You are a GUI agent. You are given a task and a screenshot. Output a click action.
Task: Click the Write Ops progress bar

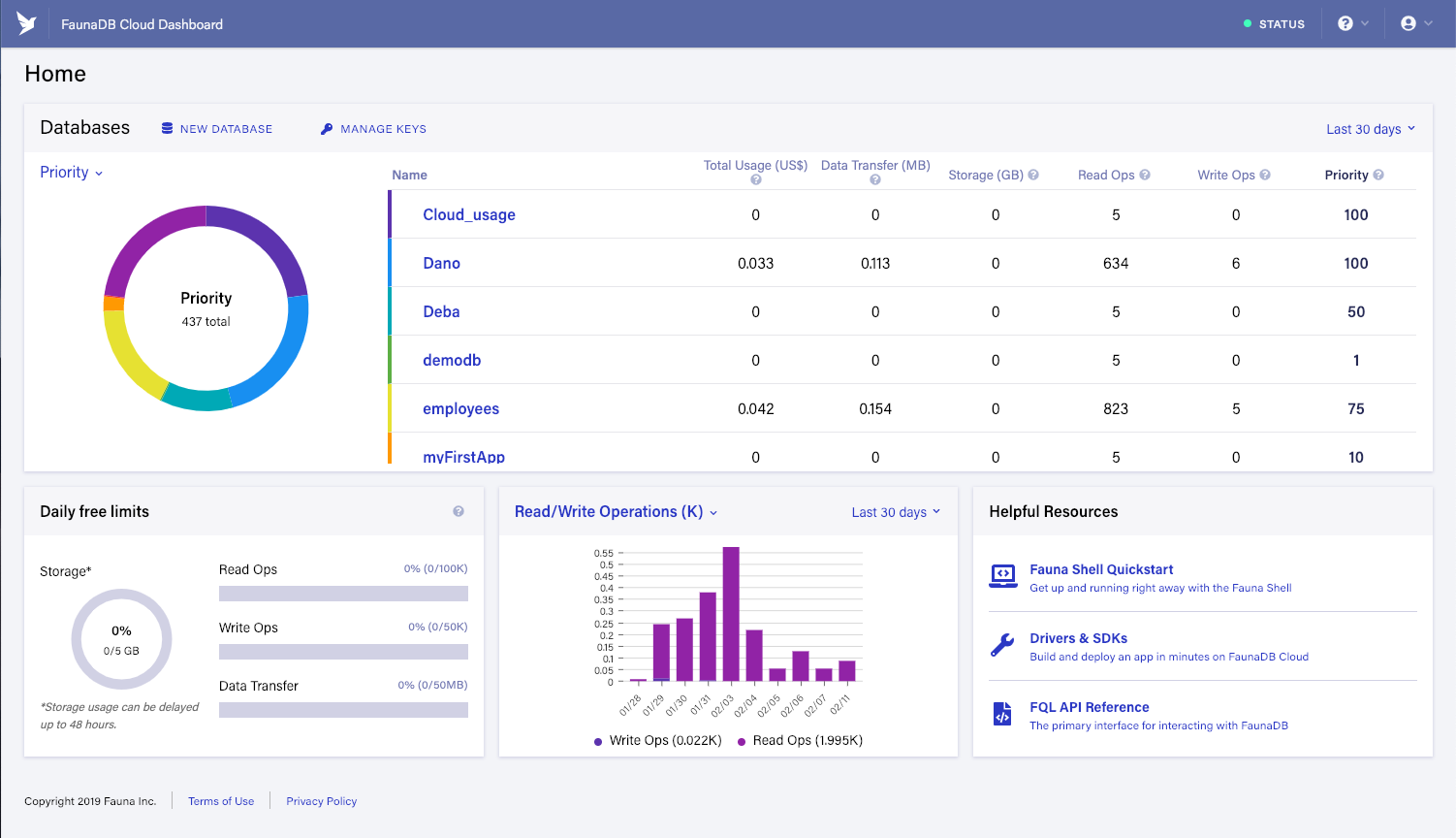343,652
